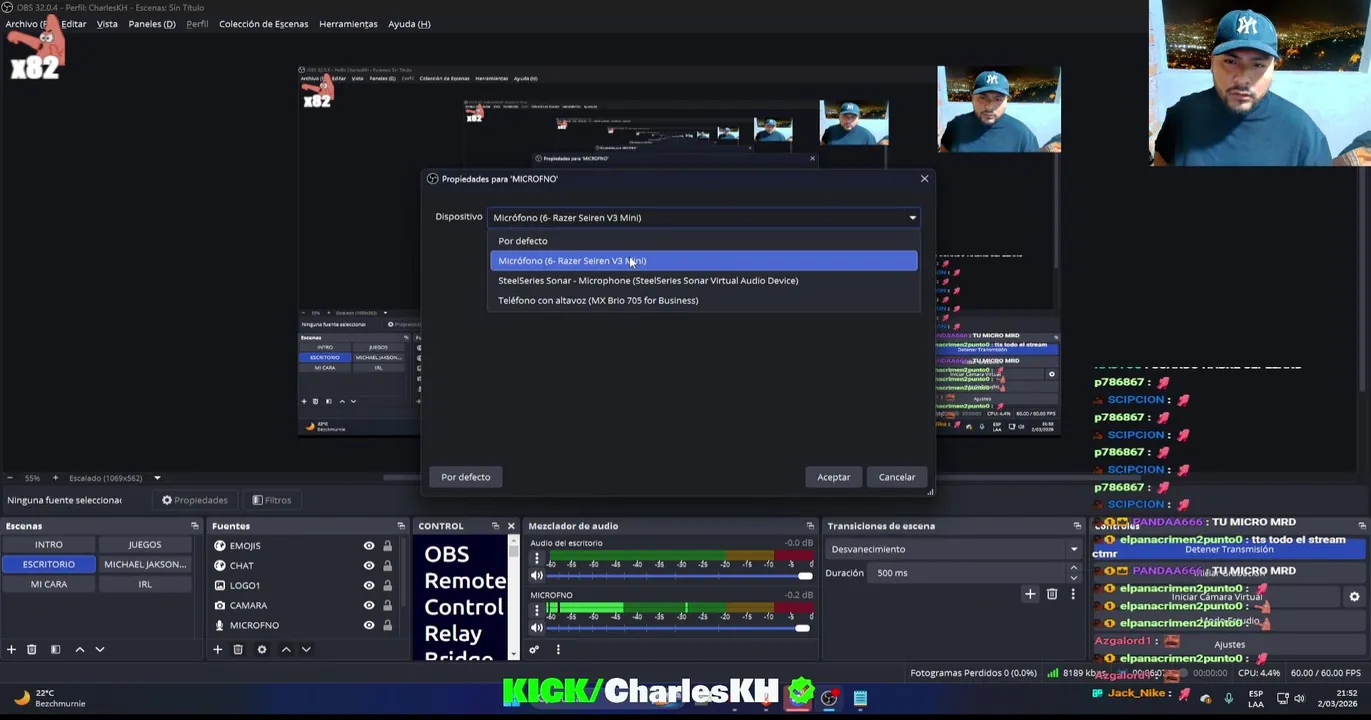Add a new scene with the plus icon in Escenas

tap(11, 649)
